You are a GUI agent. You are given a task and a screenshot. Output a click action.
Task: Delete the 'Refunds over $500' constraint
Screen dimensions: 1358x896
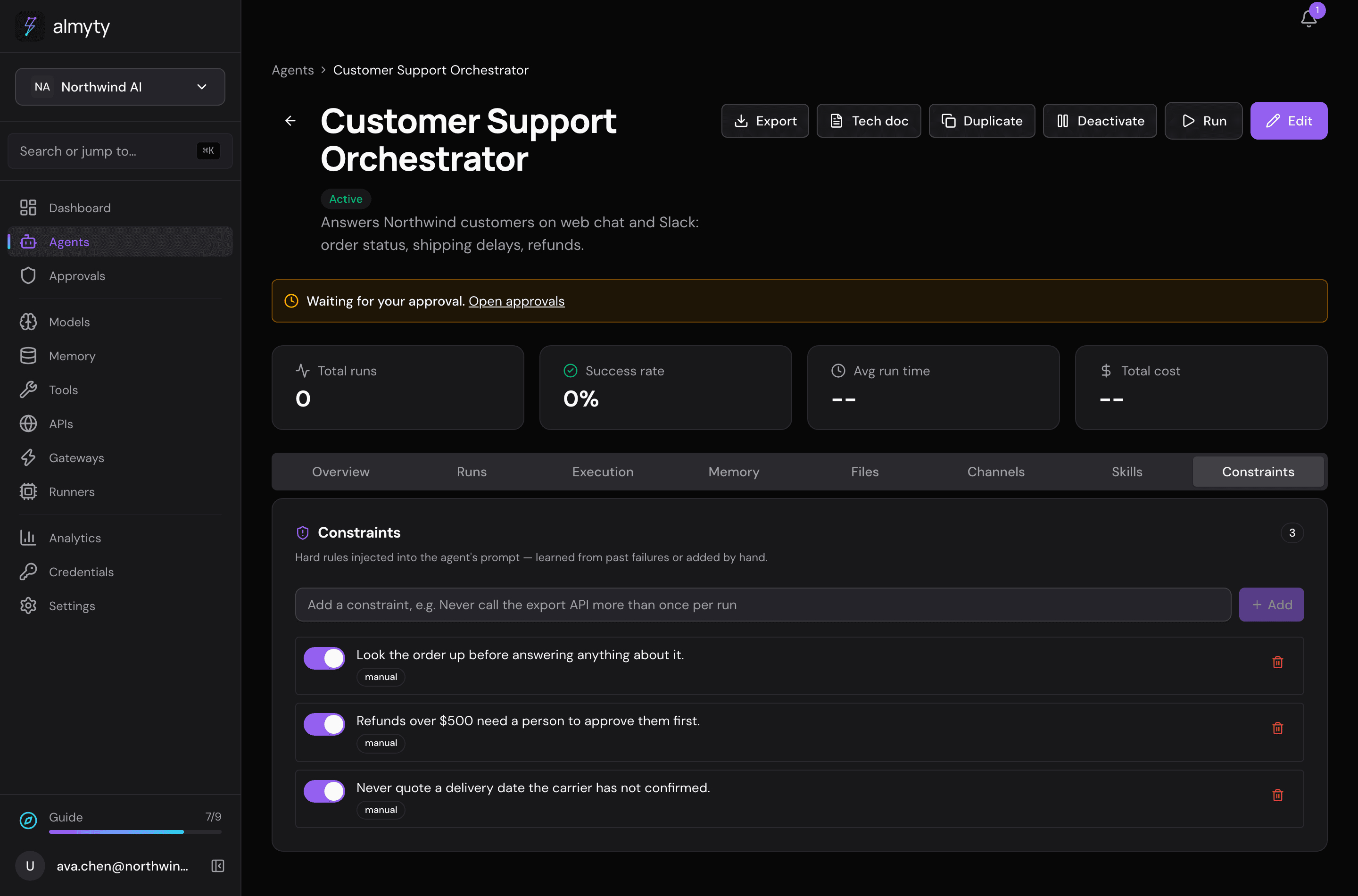coord(1277,728)
